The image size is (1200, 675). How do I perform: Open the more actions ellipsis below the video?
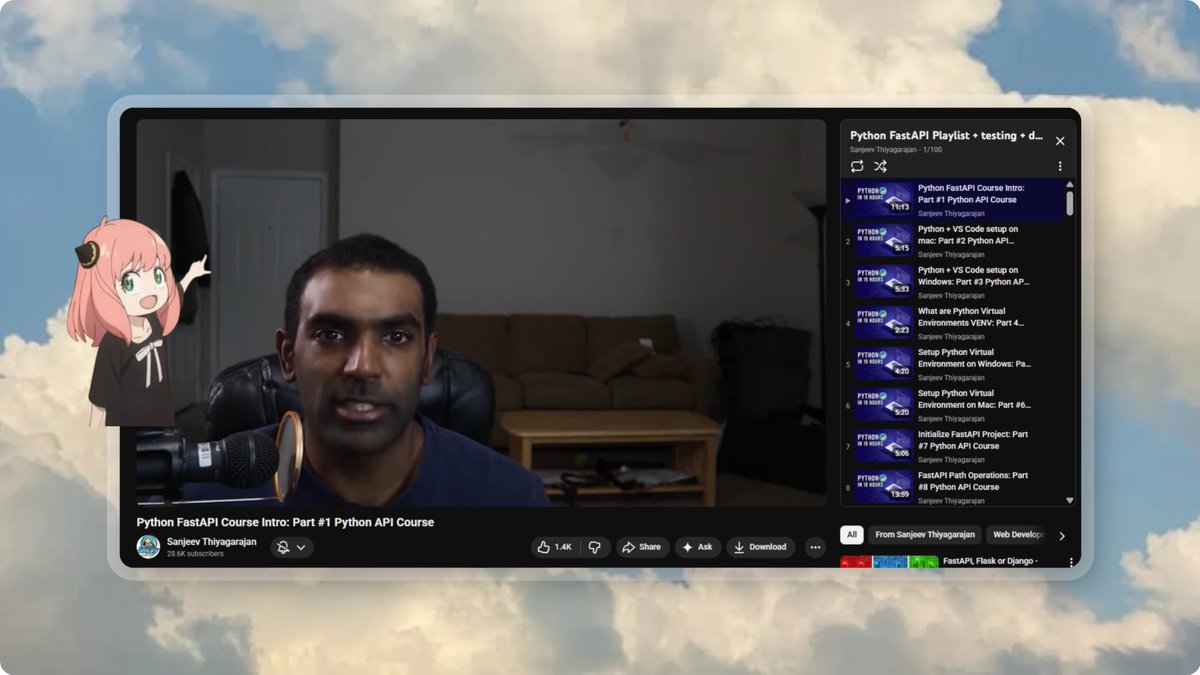click(x=814, y=547)
